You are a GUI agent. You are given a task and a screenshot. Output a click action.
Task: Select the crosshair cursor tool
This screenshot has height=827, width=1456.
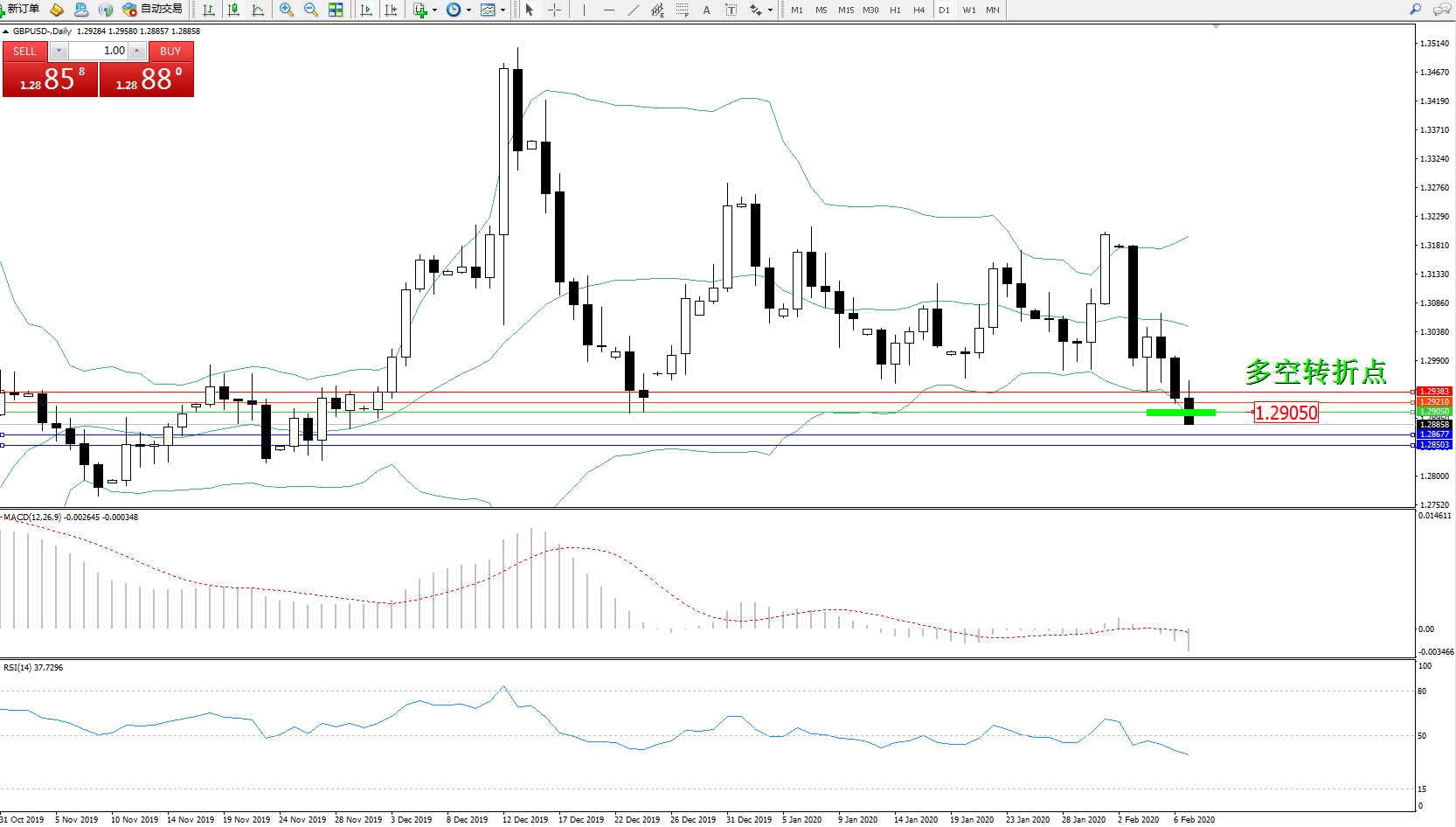click(554, 10)
